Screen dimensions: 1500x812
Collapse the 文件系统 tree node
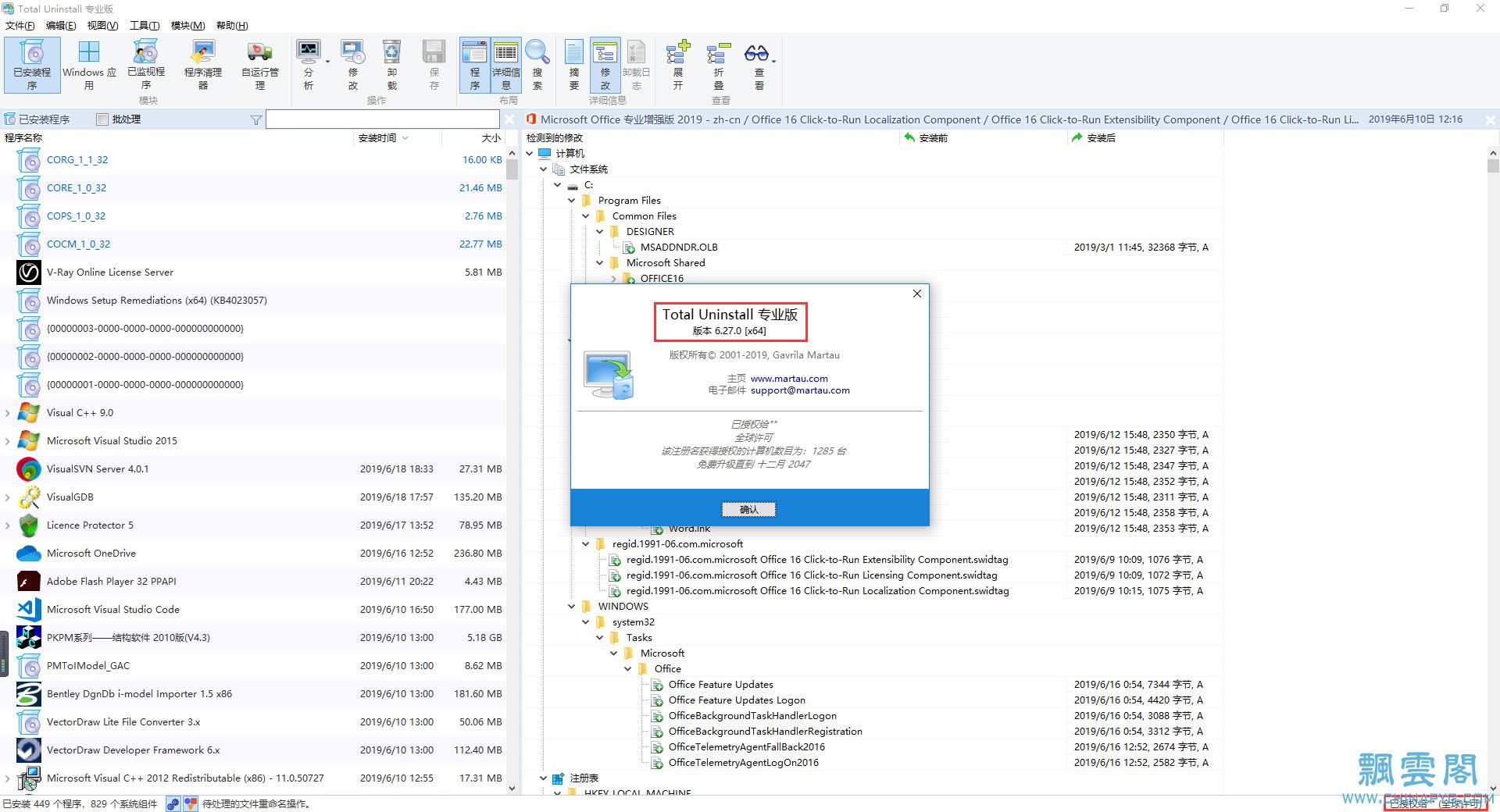(x=544, y=169)
